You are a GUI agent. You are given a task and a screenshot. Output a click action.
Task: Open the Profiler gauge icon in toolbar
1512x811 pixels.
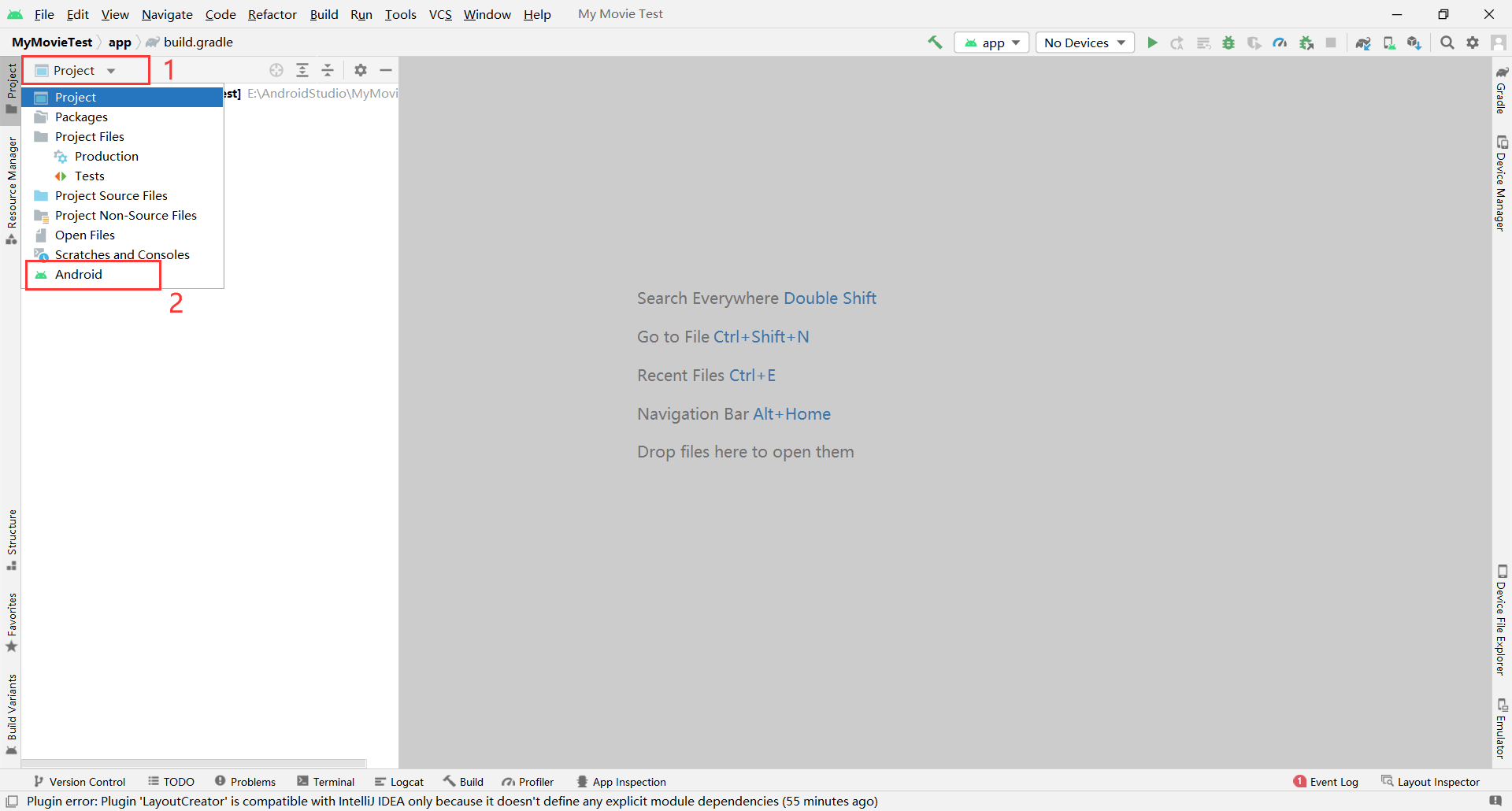1280,43
